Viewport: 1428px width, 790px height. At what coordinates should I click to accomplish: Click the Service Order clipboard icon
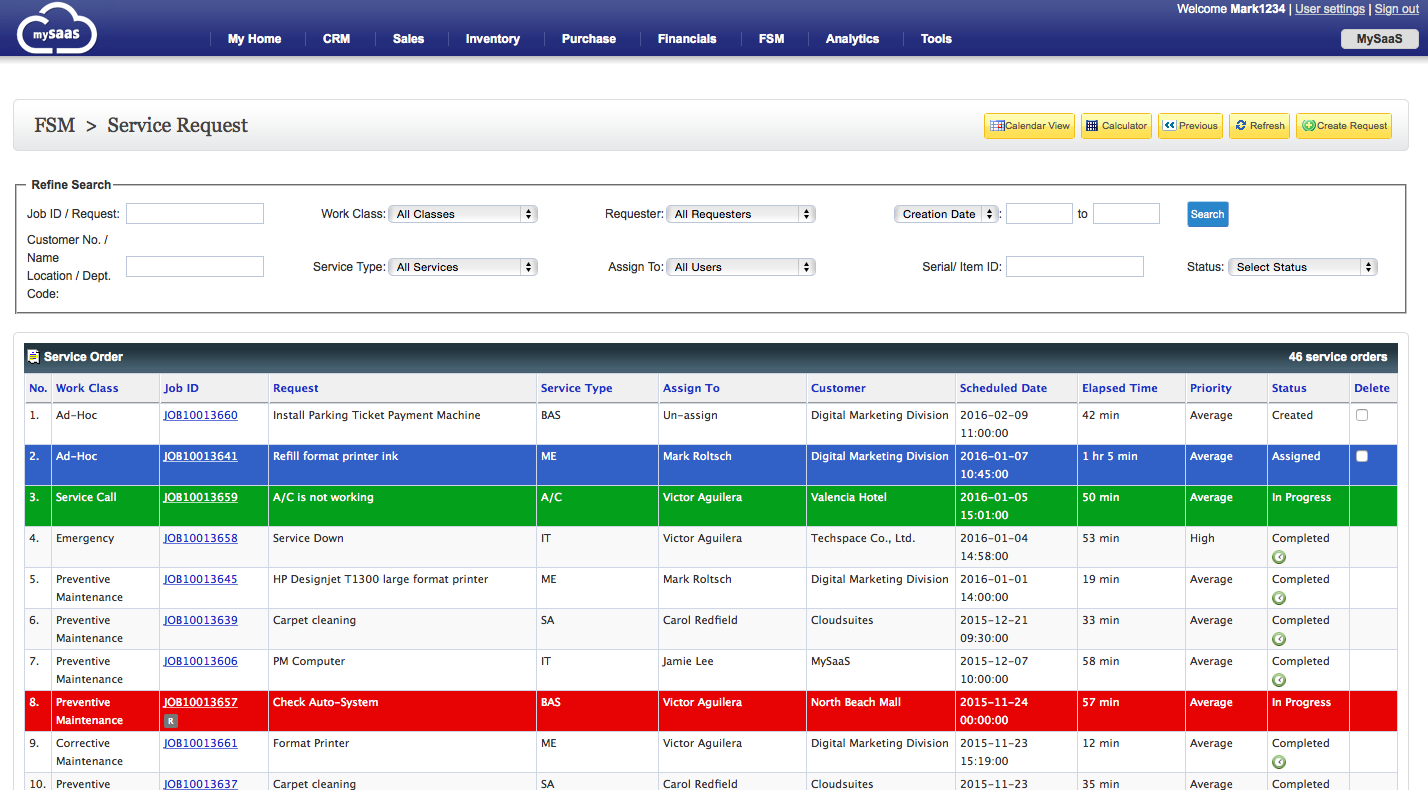coord(33,356)
